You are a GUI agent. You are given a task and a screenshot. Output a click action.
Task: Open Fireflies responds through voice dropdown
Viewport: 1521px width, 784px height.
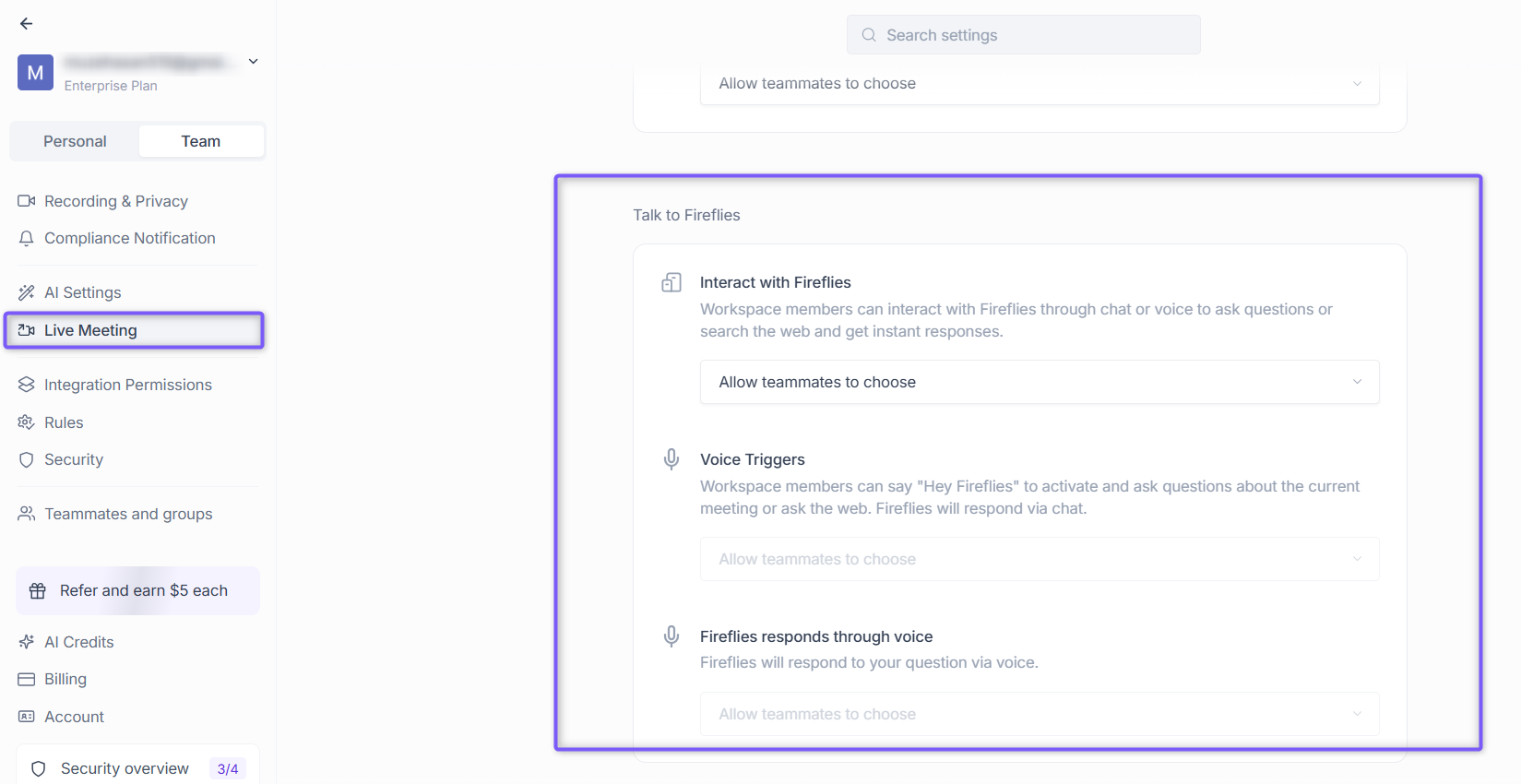point(1040,714)
